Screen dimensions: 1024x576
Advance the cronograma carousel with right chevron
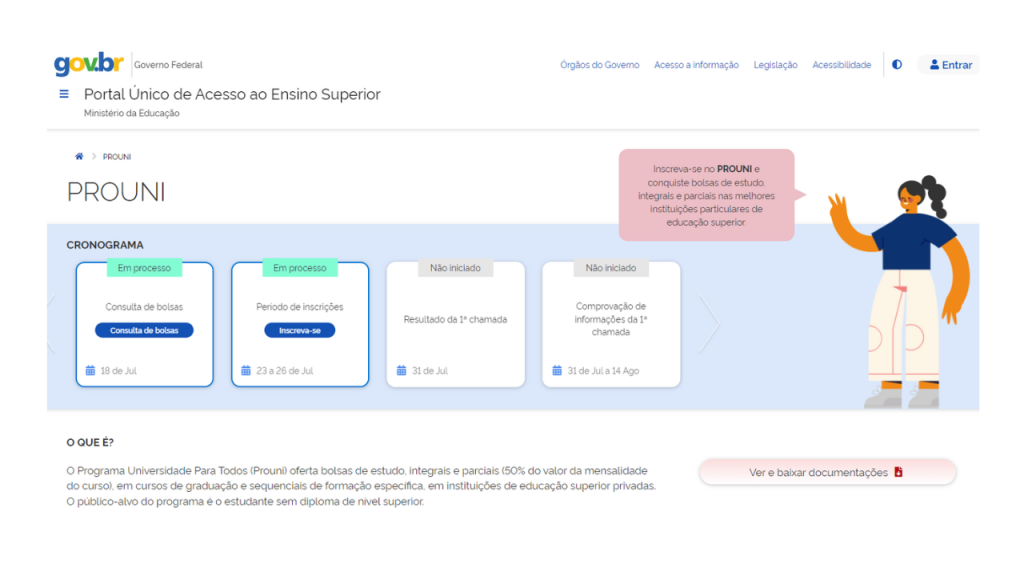[709, 323]
